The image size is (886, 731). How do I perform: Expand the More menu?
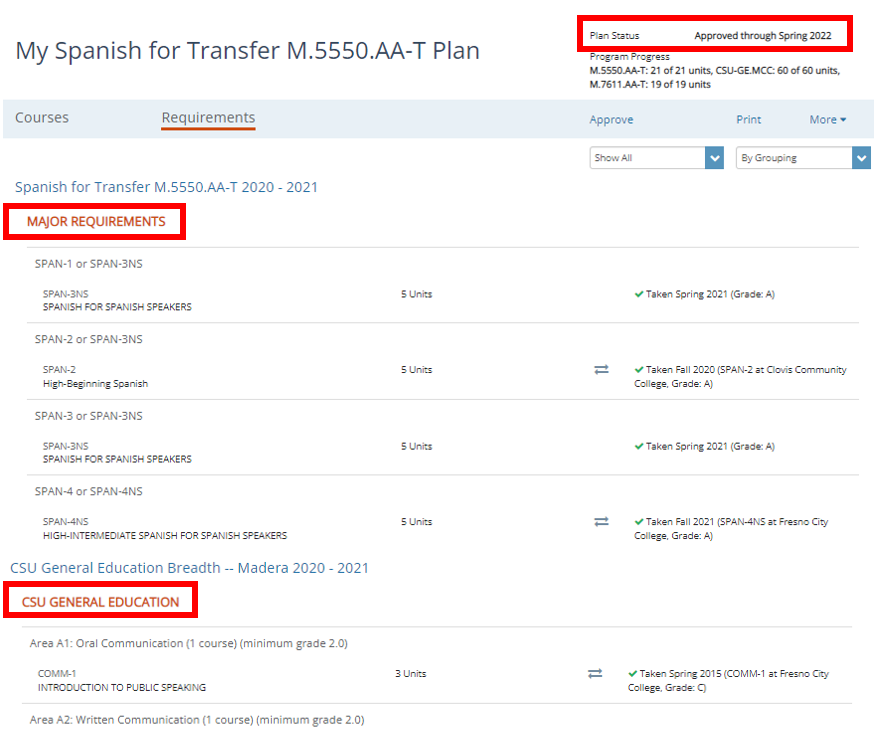click(827, 120)
